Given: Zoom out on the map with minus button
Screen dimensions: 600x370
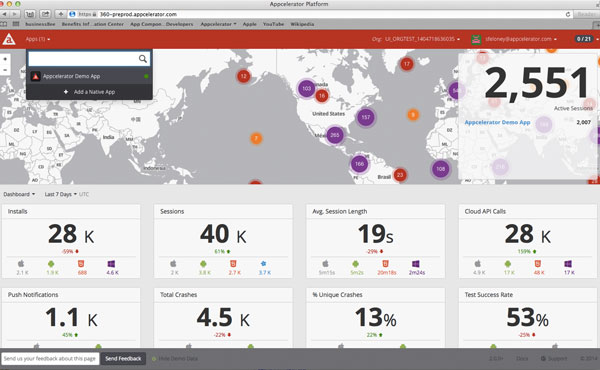Looking at the screenshot, I should click(5, 70).
